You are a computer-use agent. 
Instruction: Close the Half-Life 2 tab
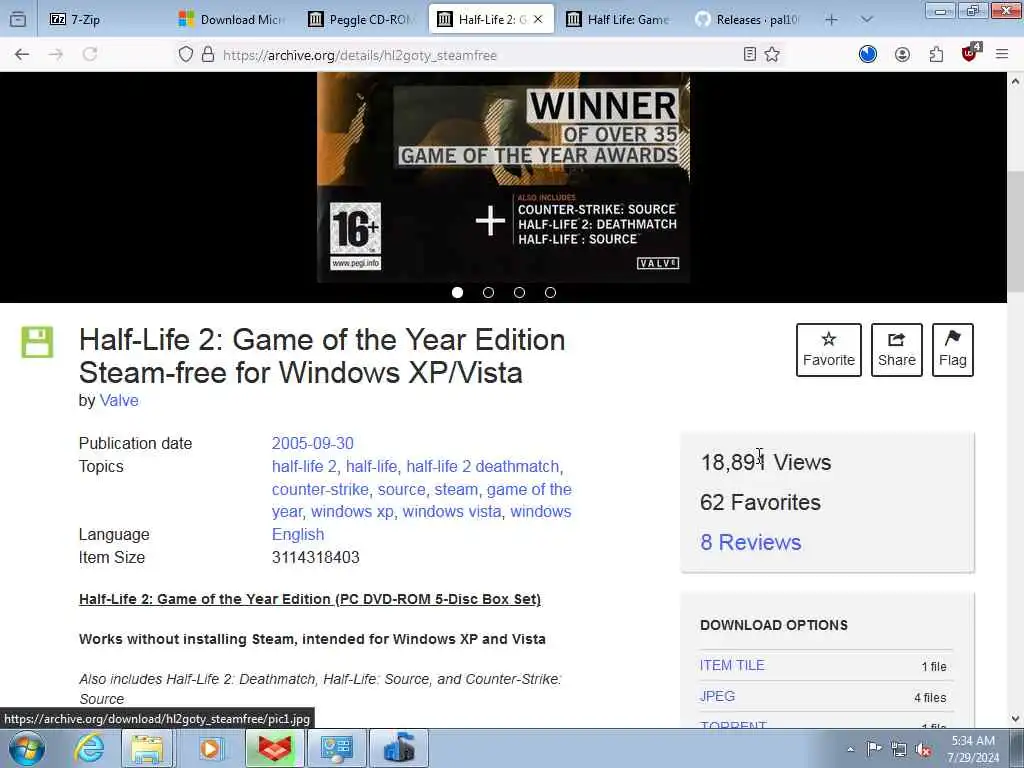pyautogui.click(x=538, y=20)
